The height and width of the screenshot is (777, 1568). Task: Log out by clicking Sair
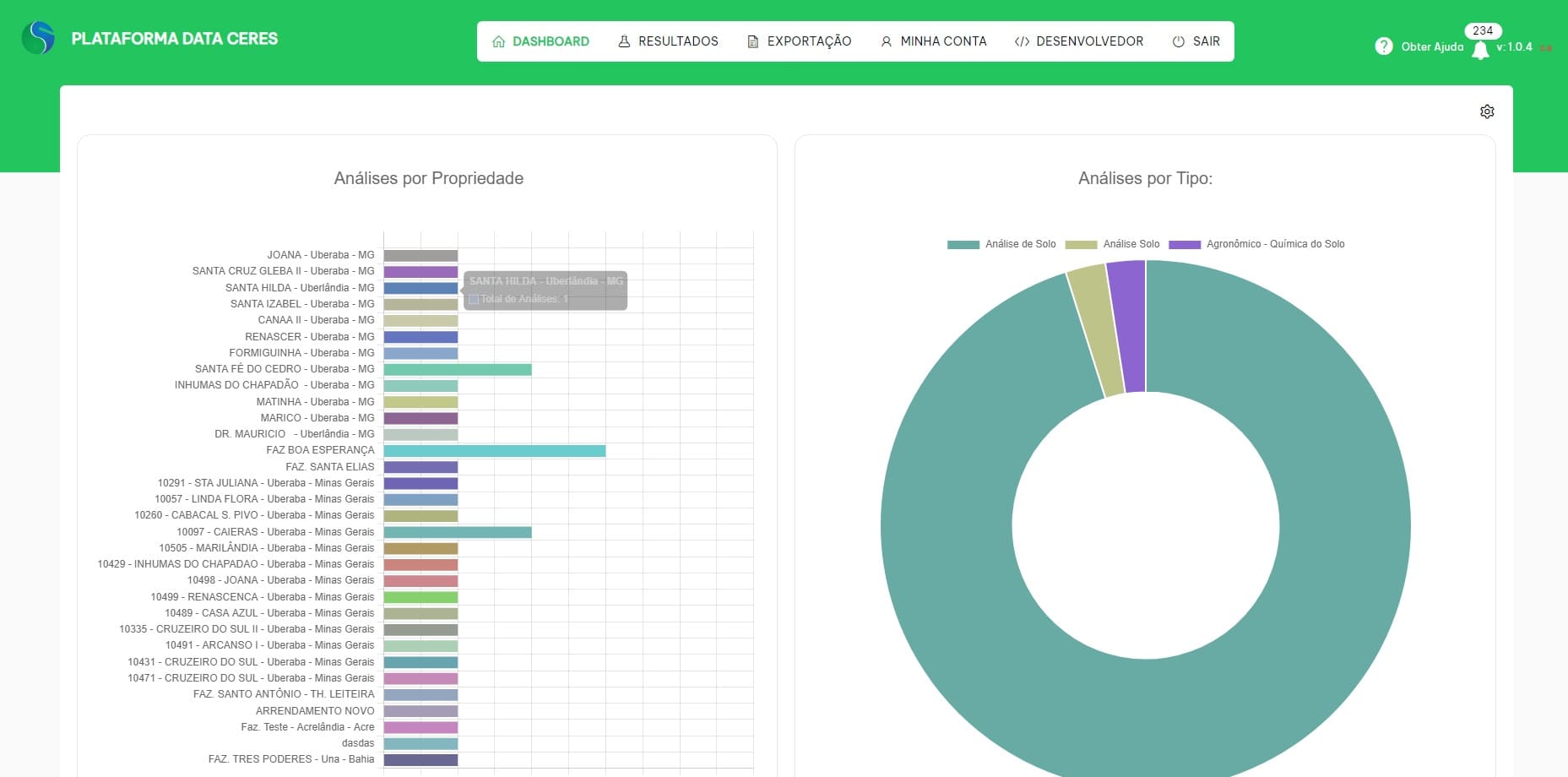(x=1206, y=41)
